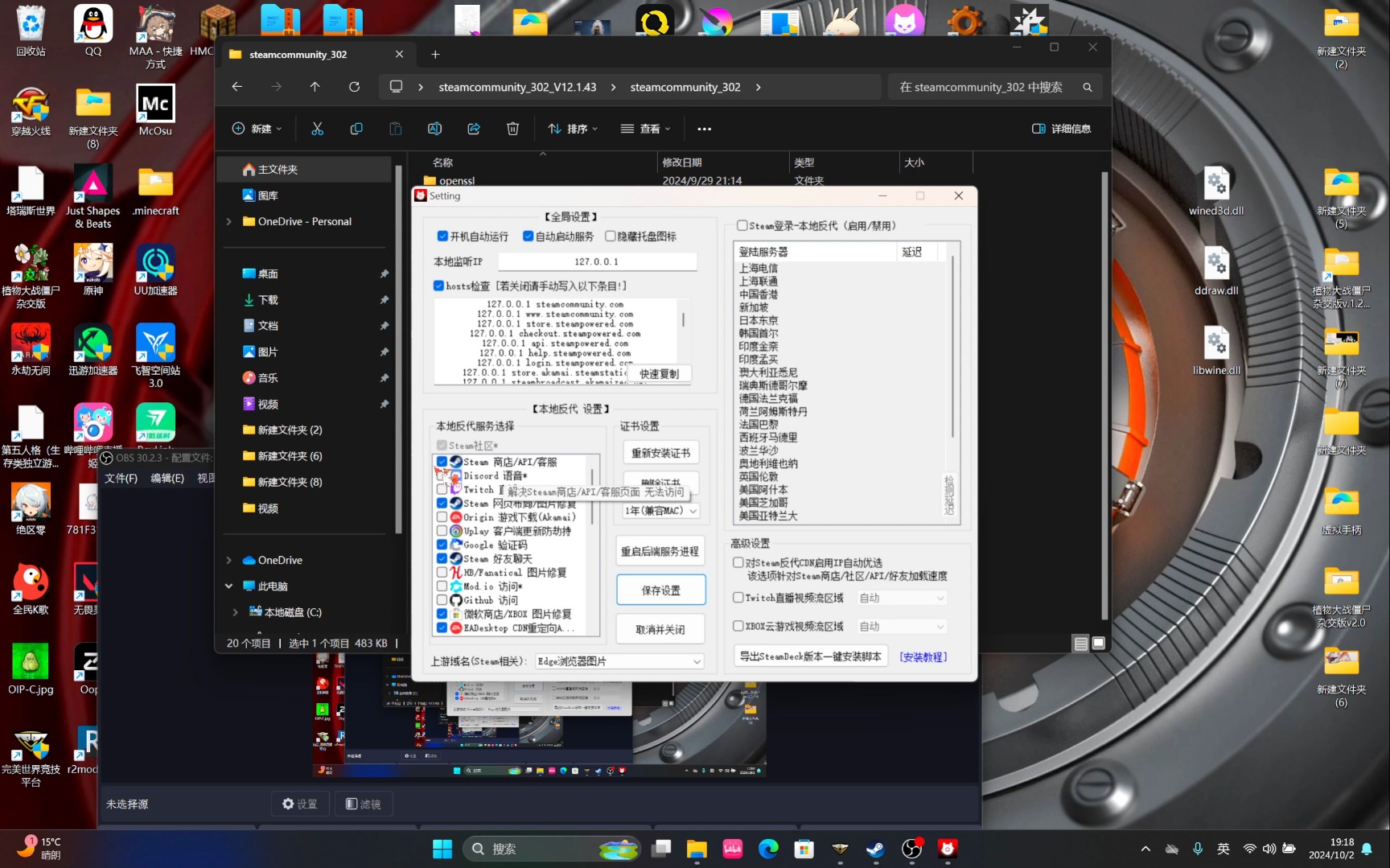
Task: Click 取消并关闭 button
Action: (x=660, y=630)
